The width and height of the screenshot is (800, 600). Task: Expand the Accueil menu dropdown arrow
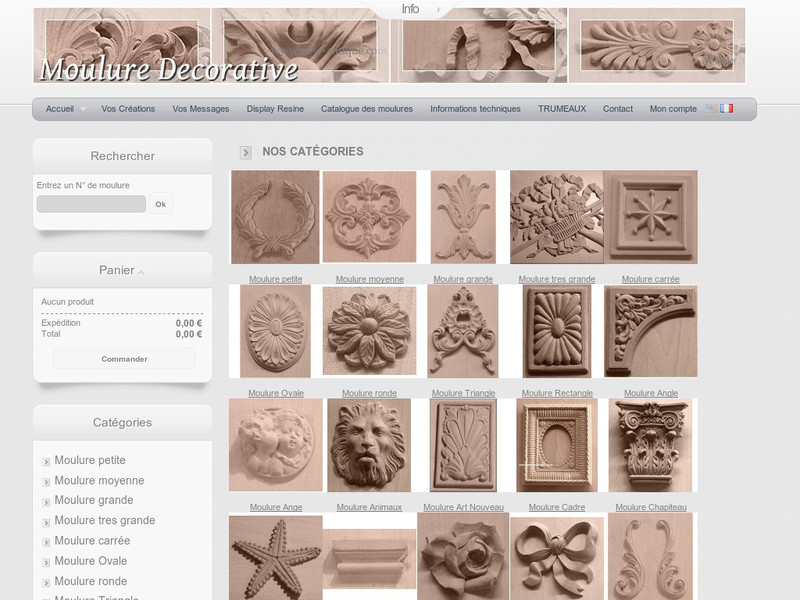(83, 109)
